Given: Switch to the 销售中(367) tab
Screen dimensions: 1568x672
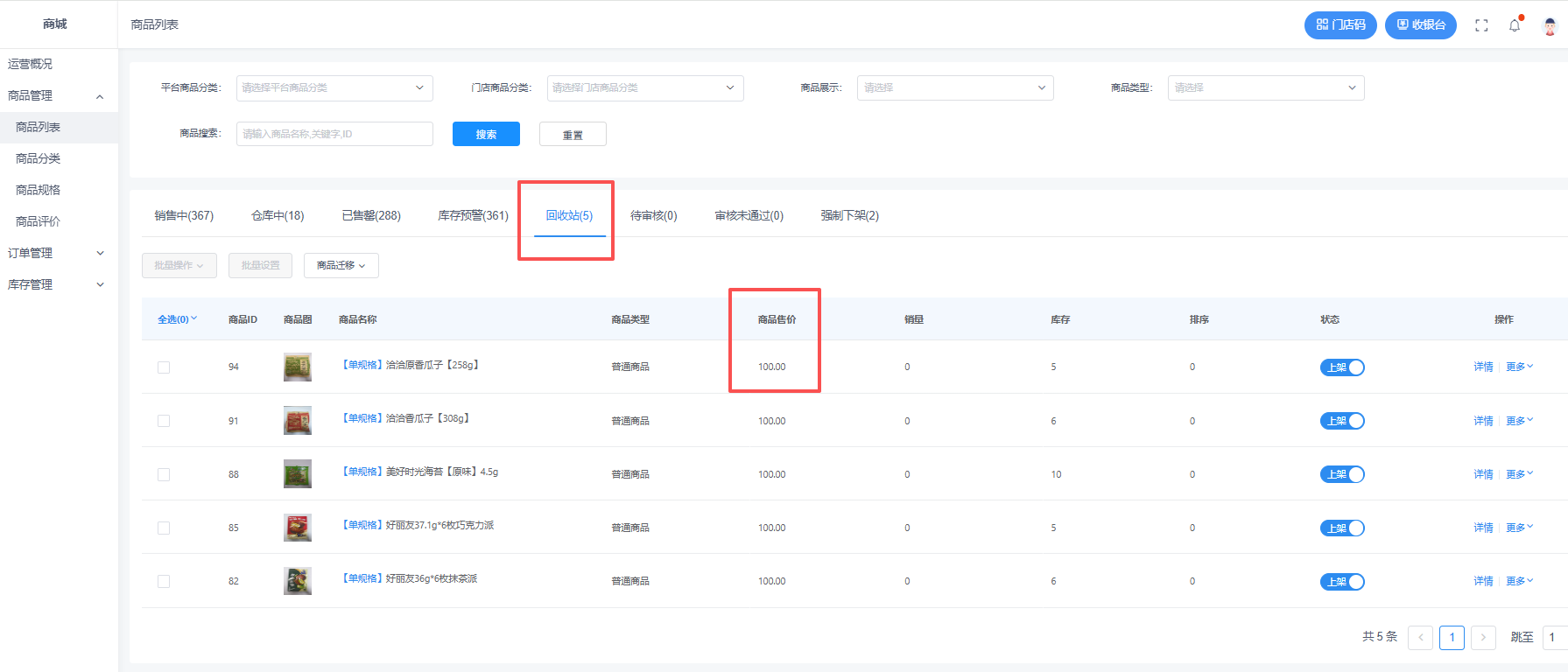Looking at the screenshot, I should (184, 215).
